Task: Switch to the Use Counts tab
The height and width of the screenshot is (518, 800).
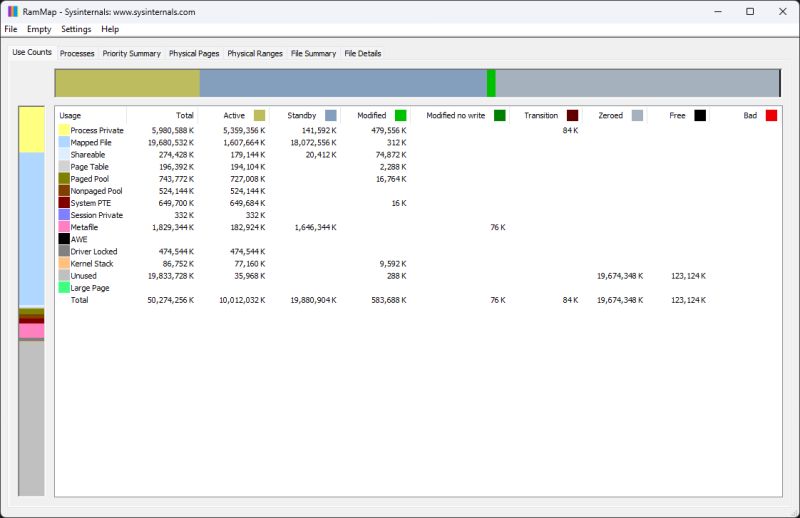Action: point(32,52)
